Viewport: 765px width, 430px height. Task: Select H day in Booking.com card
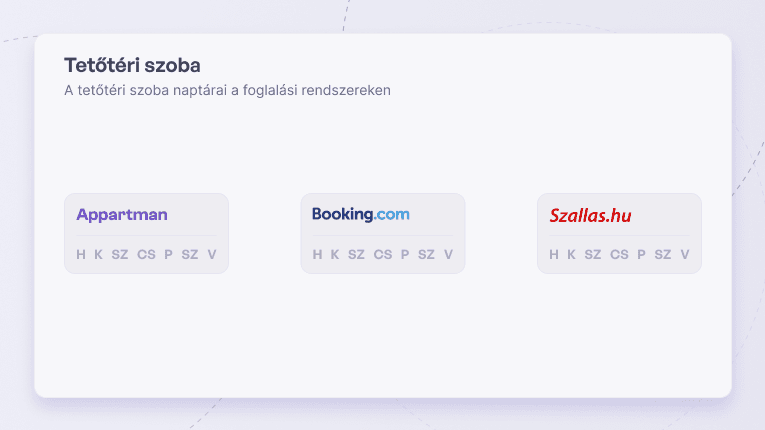[x=317, y=255]
